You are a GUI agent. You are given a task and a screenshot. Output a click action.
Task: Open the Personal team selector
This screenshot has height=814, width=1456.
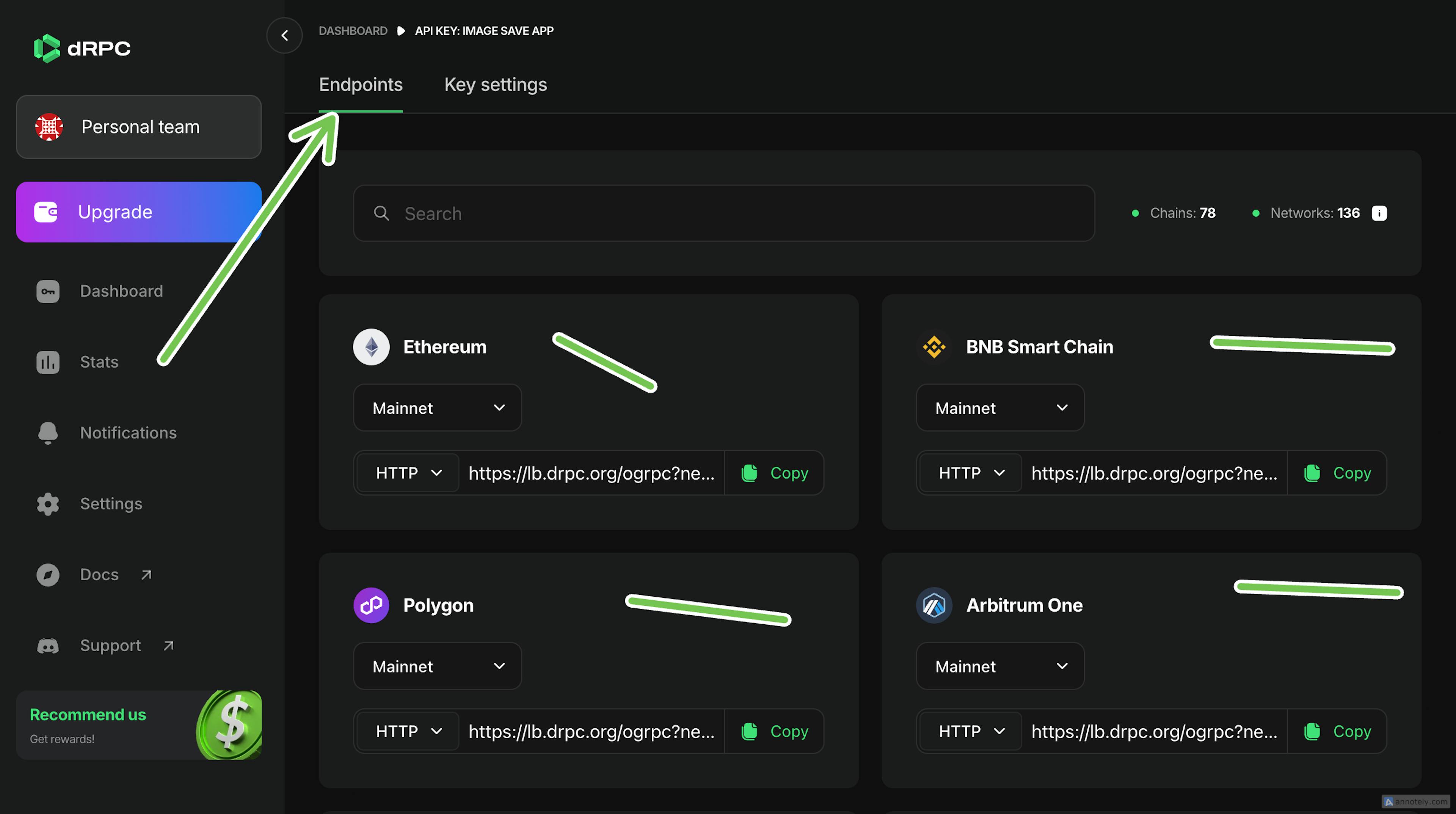click(138, 127)
